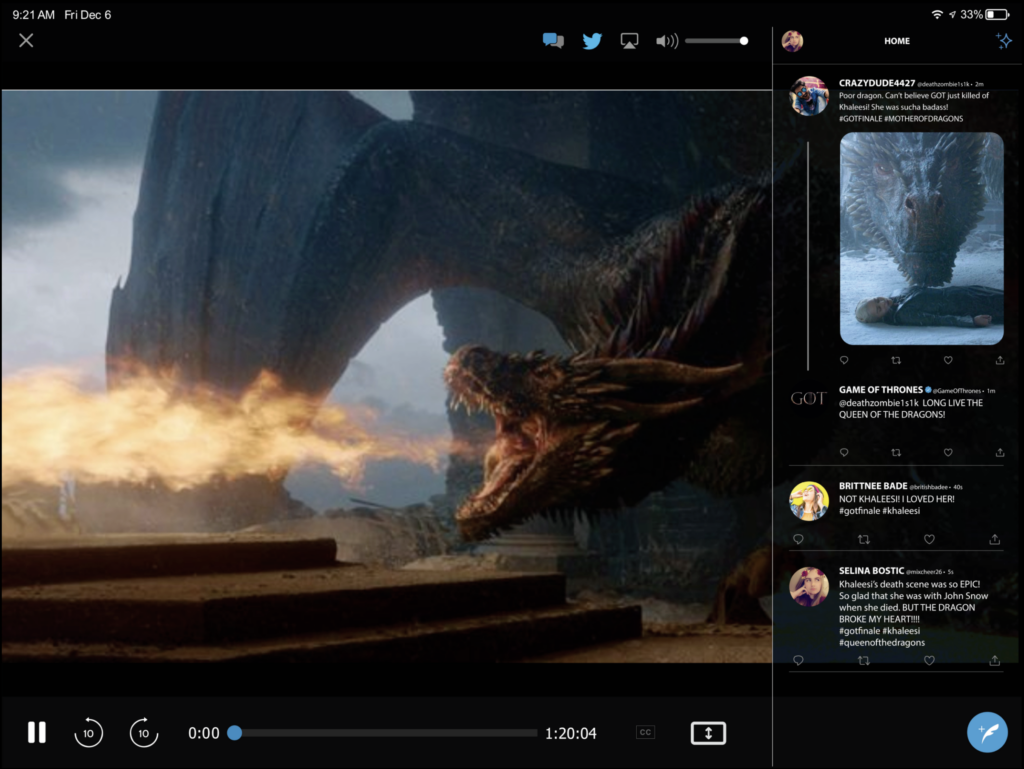1024x769 pixels.
Task: Retweet CRAZYDUDE4427's dragon tweet
Action: tap(896, 360)
